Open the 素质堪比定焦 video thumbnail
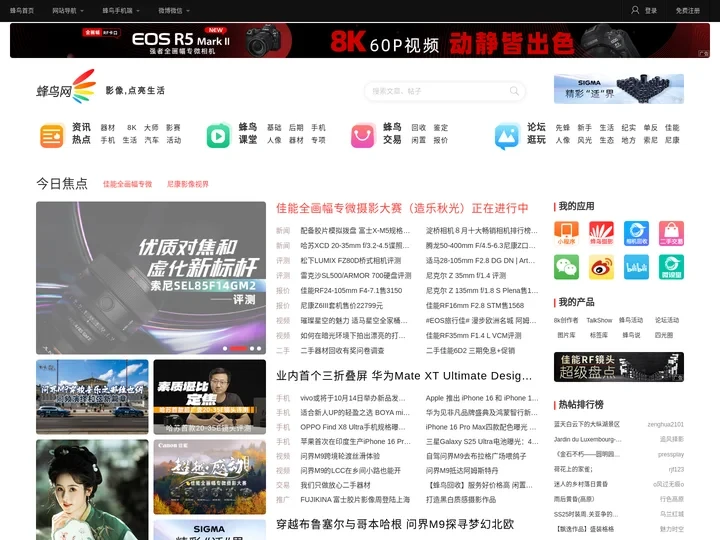The height and width of the screenshot is (540, 720). click(210, 397)
